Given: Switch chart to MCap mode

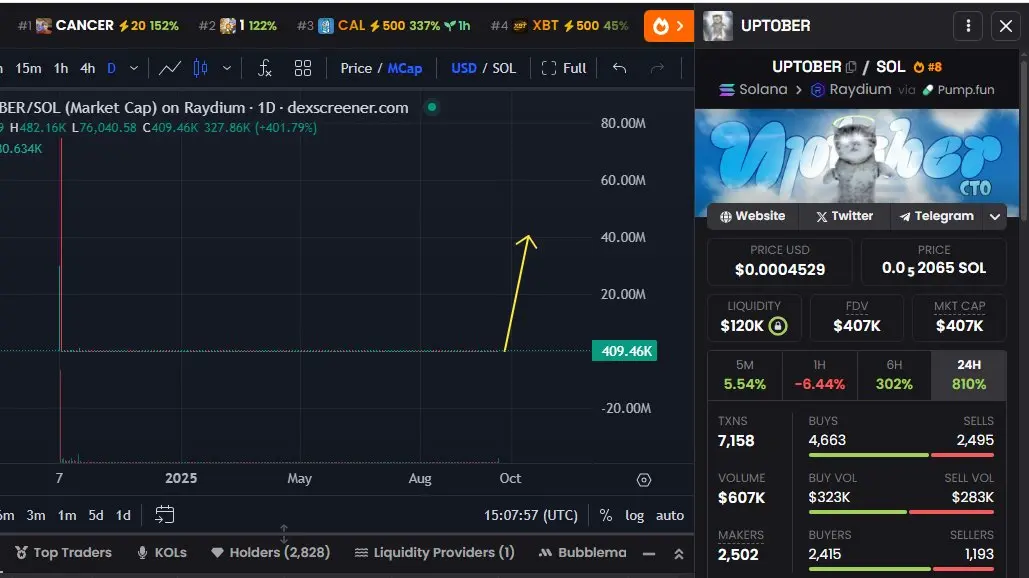Looking at the screenshot, I should point(405,68).
